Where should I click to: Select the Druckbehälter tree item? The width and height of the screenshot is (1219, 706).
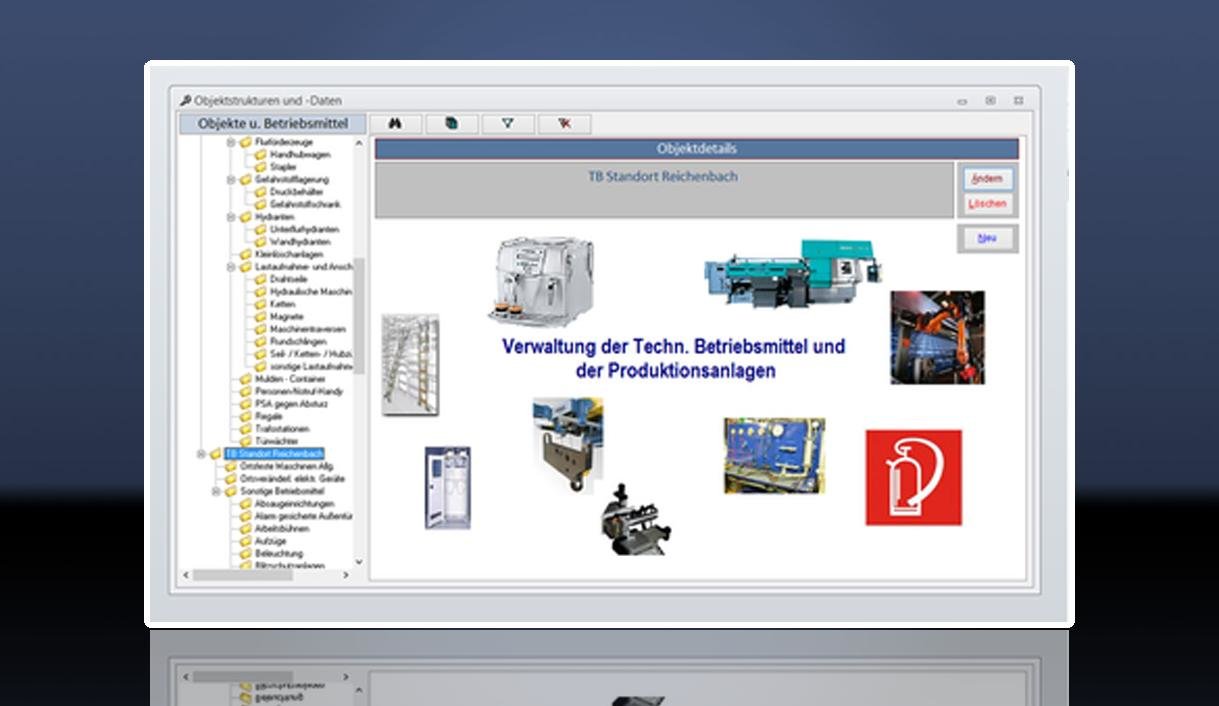(298, 192)
